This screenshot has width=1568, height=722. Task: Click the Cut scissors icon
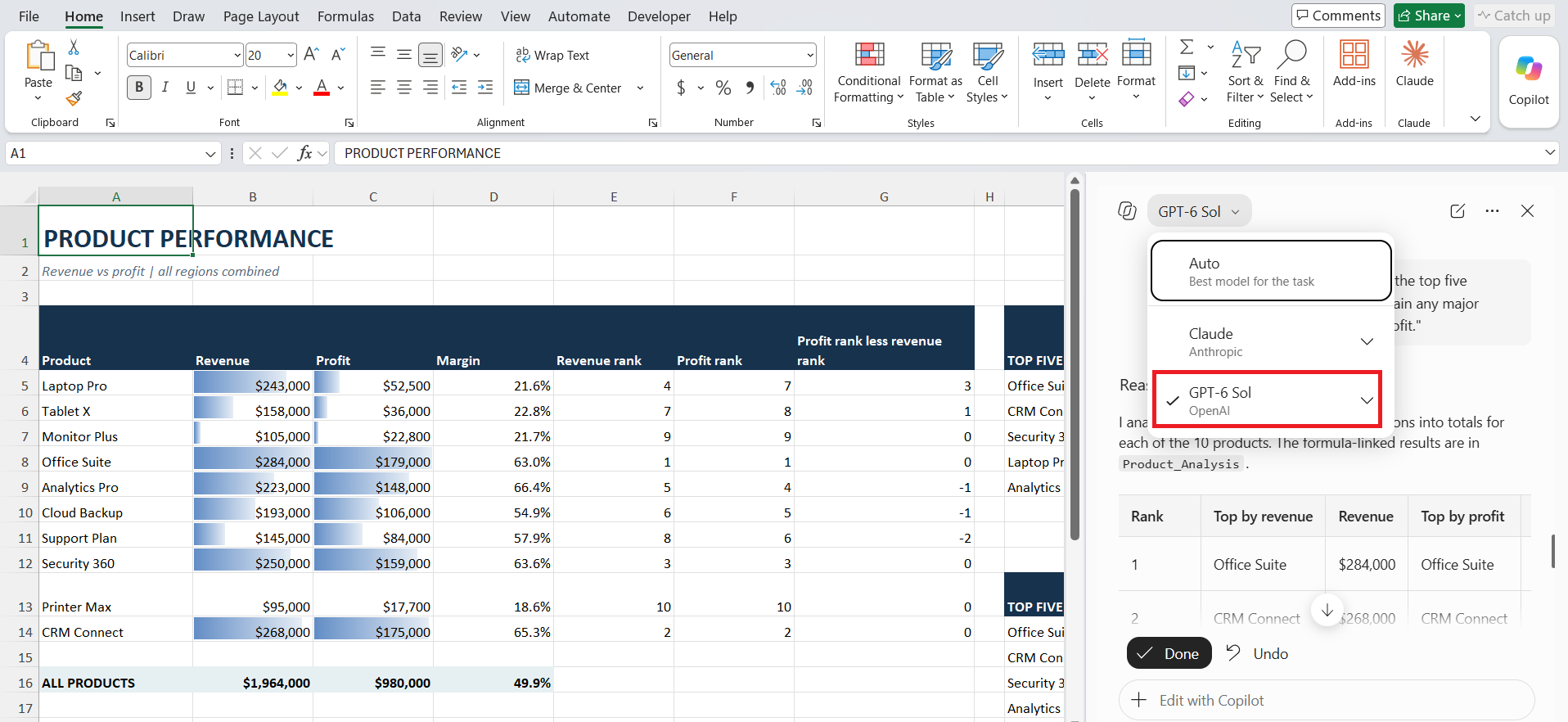point(74,47)
